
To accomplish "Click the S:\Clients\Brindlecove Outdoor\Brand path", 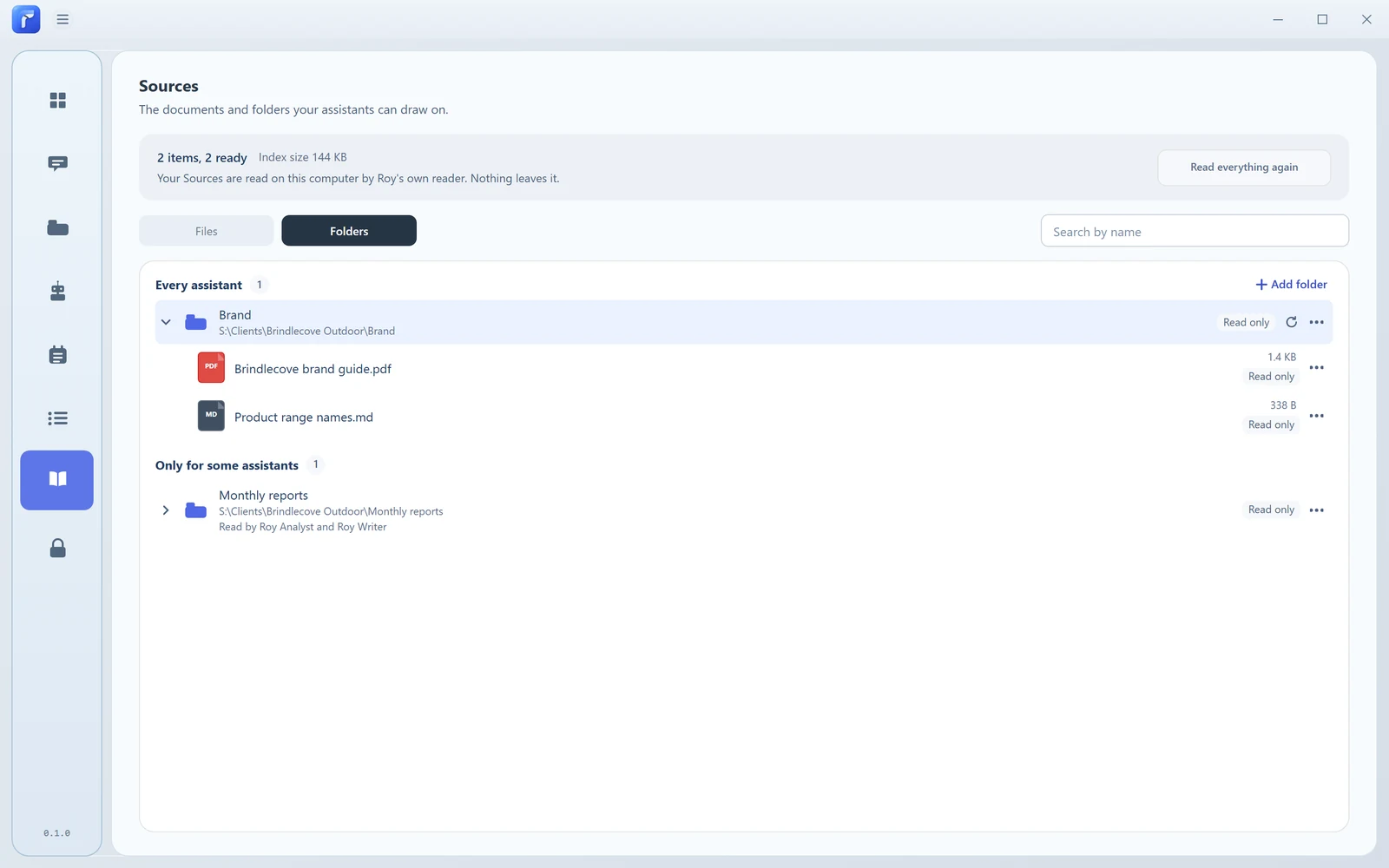I will click(306, 332).
